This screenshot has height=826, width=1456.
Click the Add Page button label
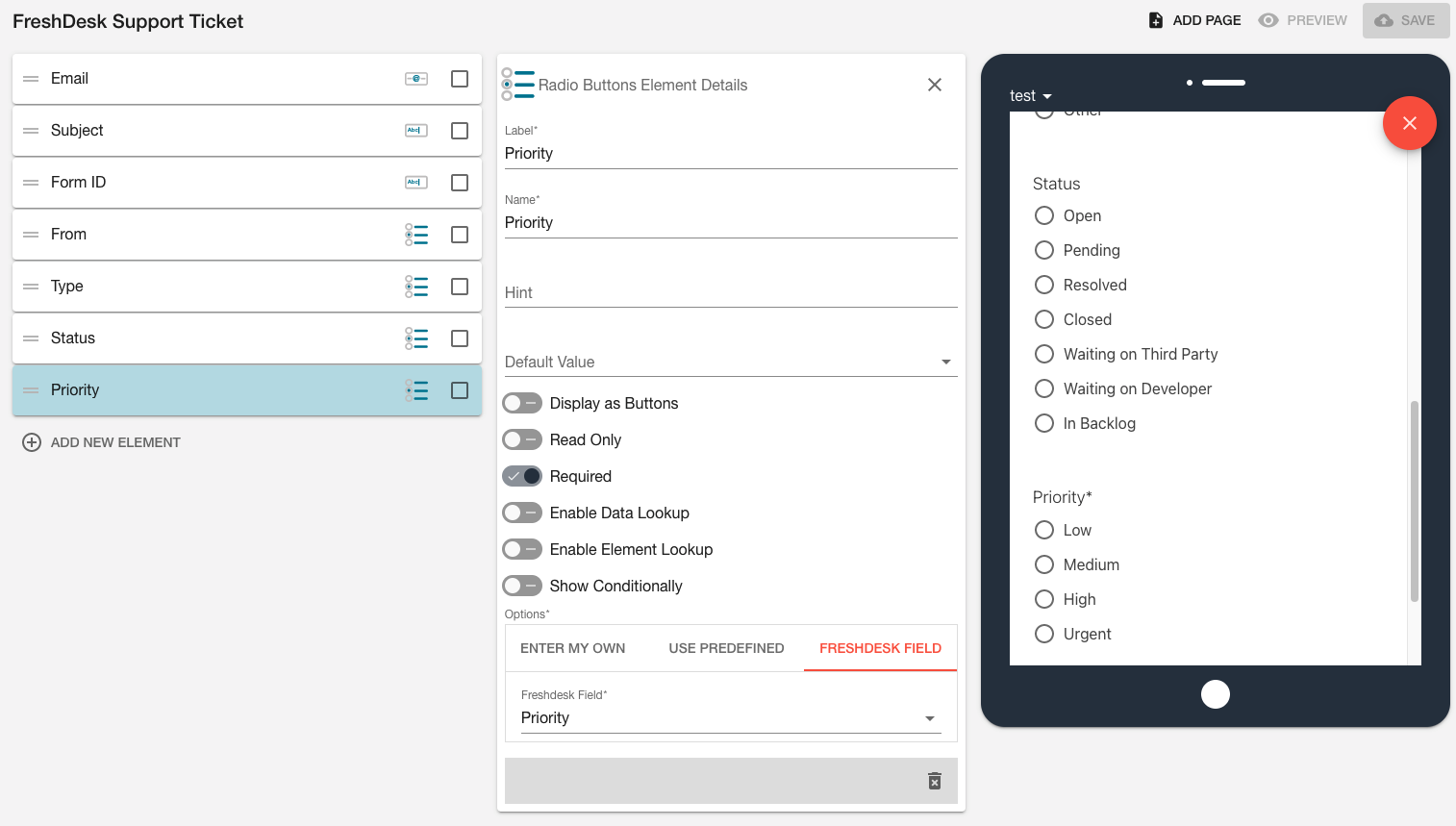pyautogui.click(x=1207, y=20)
